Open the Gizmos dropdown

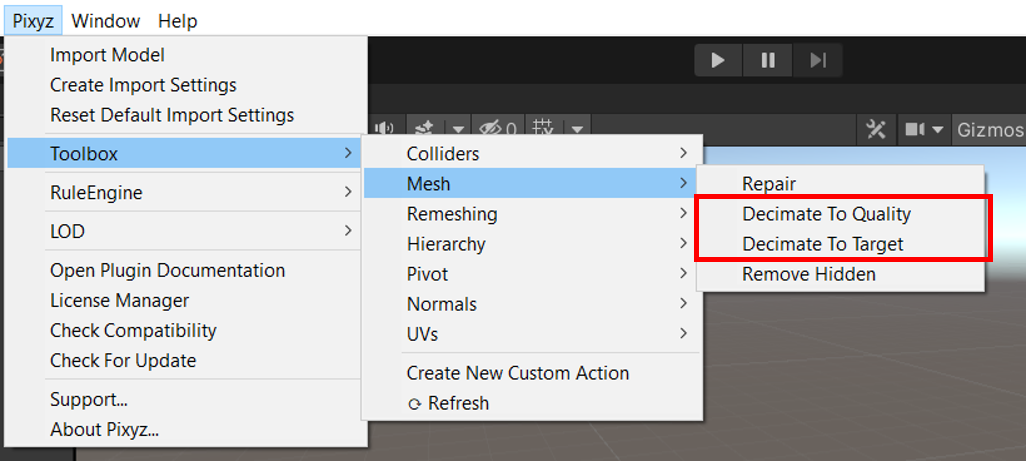pyautogui.click(x=989, y=129)
